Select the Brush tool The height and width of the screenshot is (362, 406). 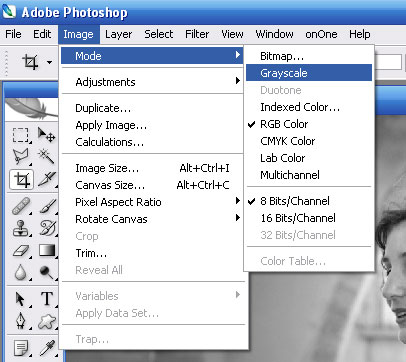click(47, 205)
